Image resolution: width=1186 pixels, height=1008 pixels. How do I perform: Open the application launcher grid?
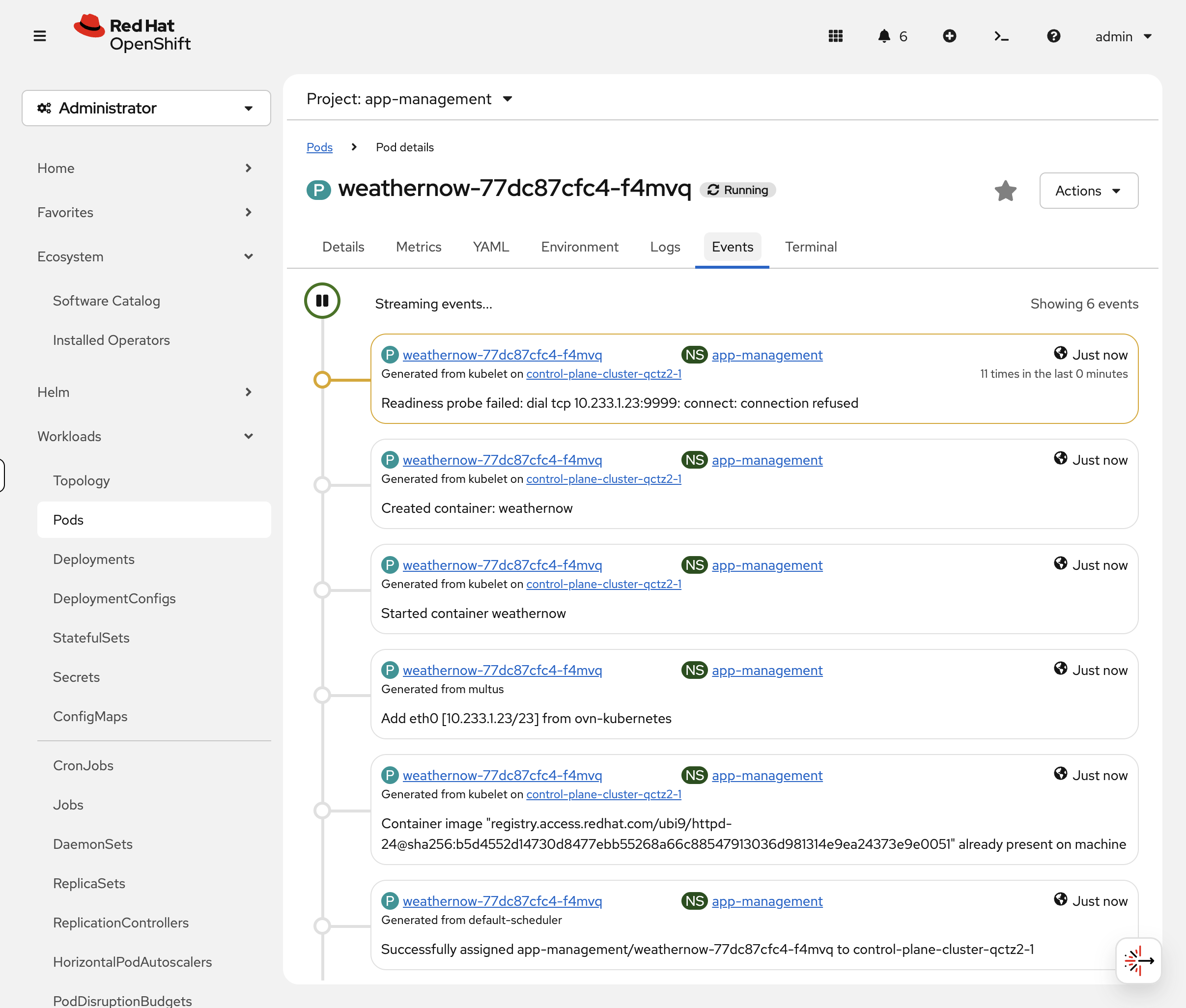(x=835, y=36)
